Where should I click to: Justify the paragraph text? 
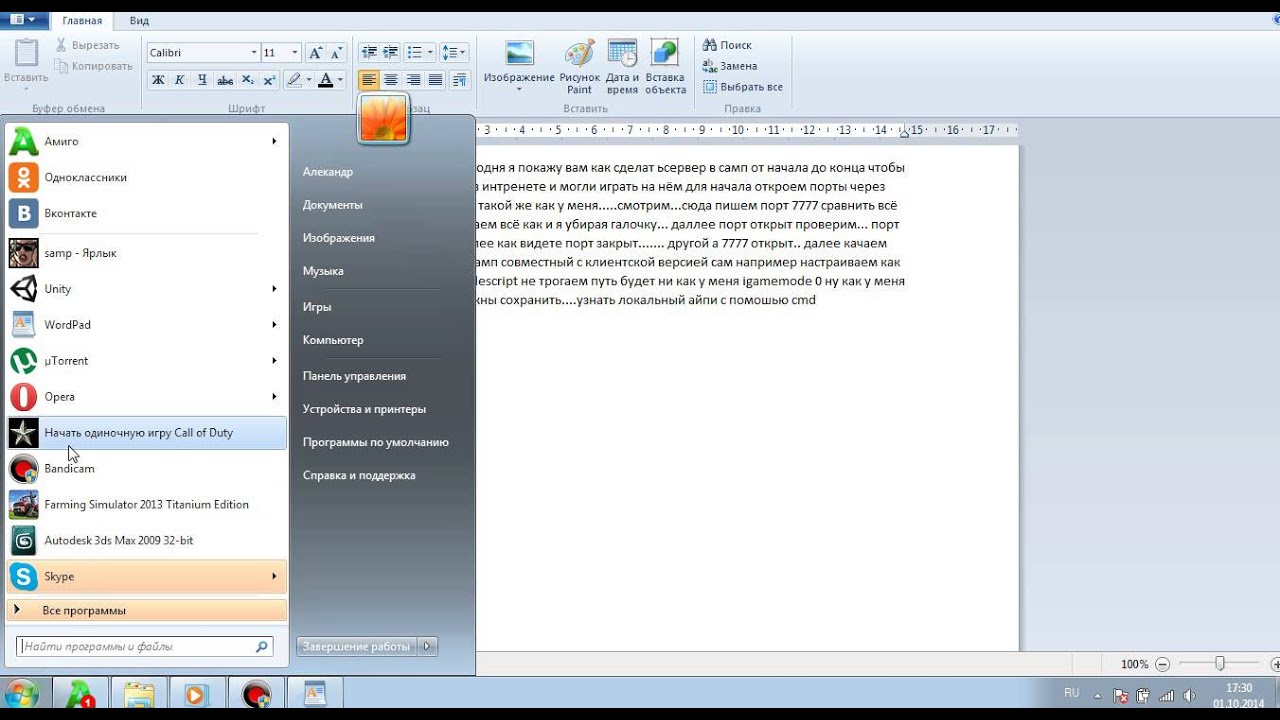tap(436, 80)
